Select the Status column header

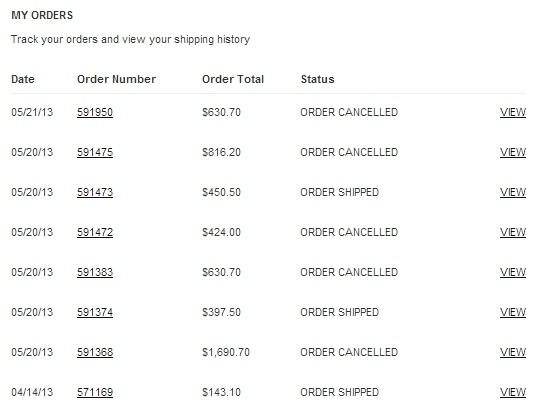318,79
